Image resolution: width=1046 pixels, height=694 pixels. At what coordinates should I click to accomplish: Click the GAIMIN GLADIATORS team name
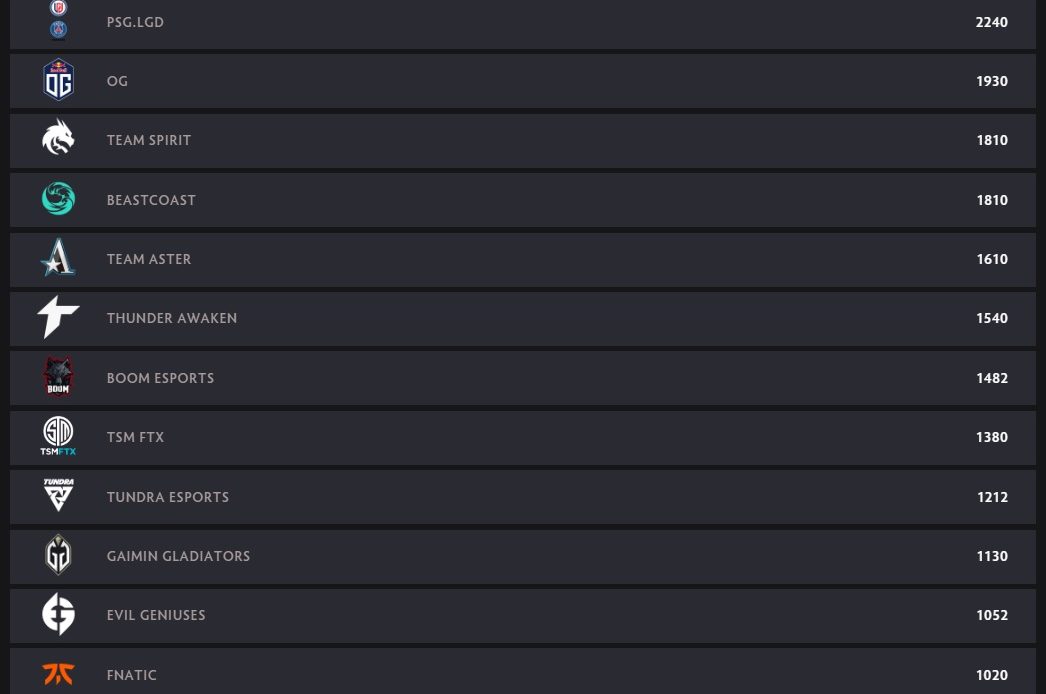pyautogui.click(x=178, y=556)
